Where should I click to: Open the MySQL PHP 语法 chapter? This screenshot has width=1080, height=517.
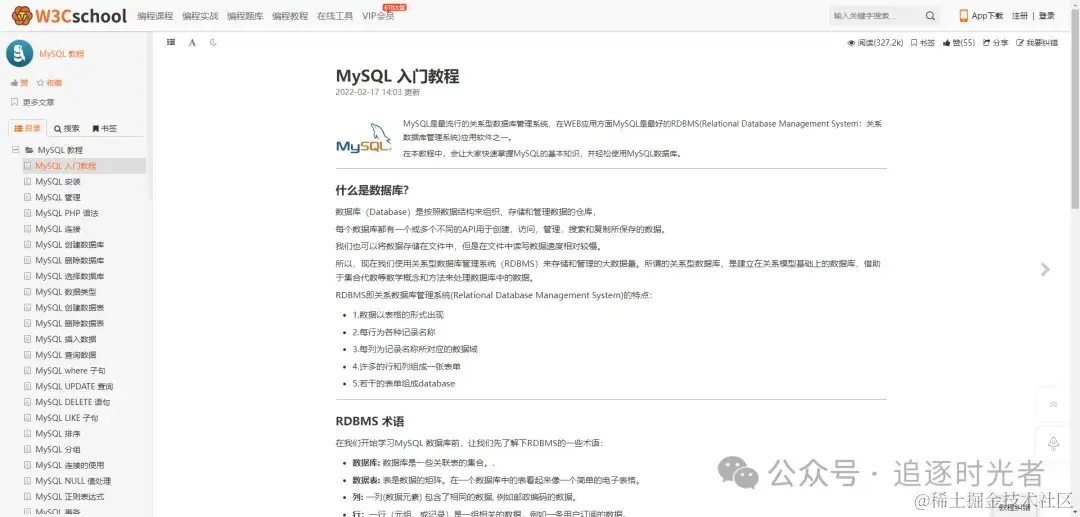tap(67, 213)
